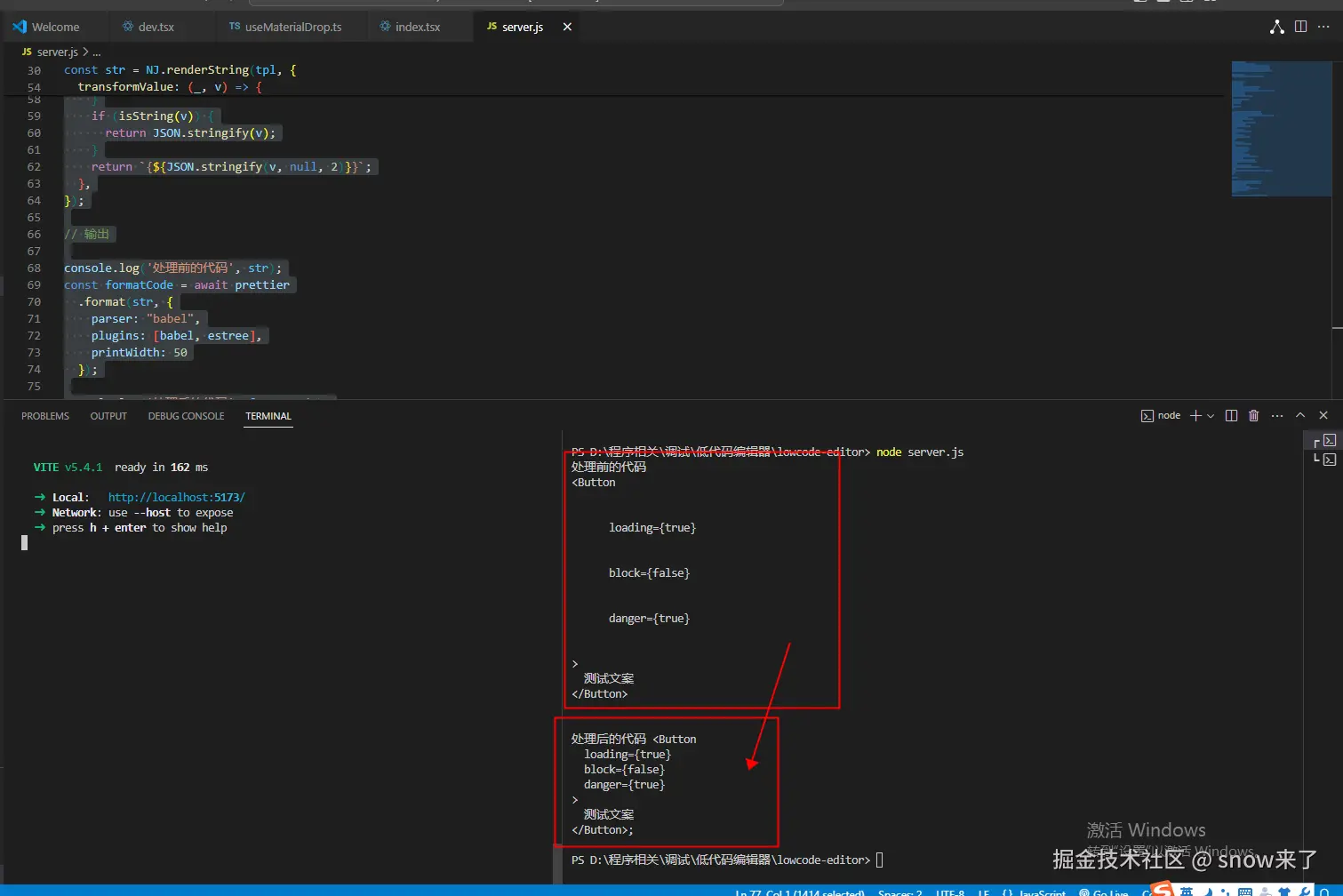
Task: Click the code minimap preview
Action: 1280,129
